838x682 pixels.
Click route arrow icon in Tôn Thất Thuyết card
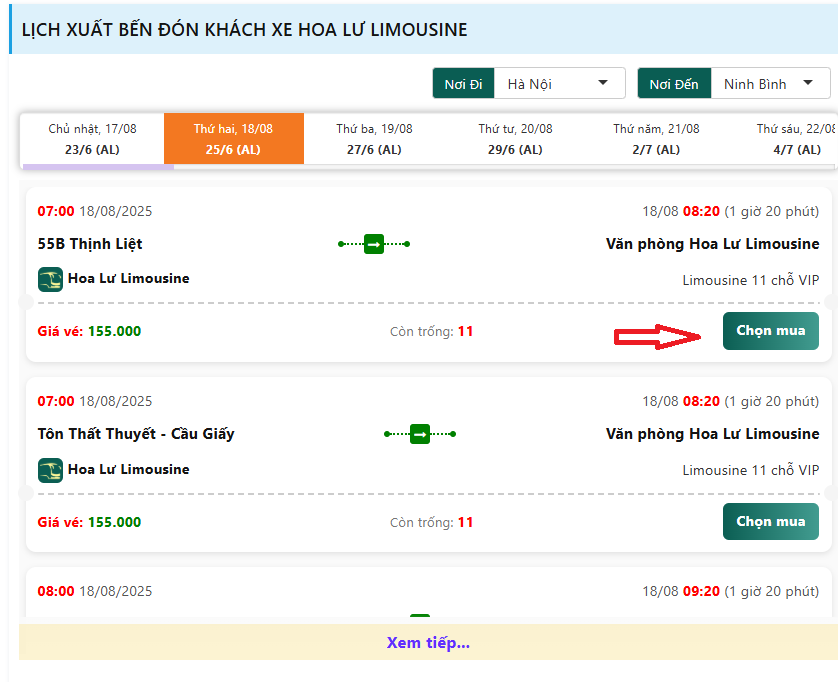click(x=420, y=434)
